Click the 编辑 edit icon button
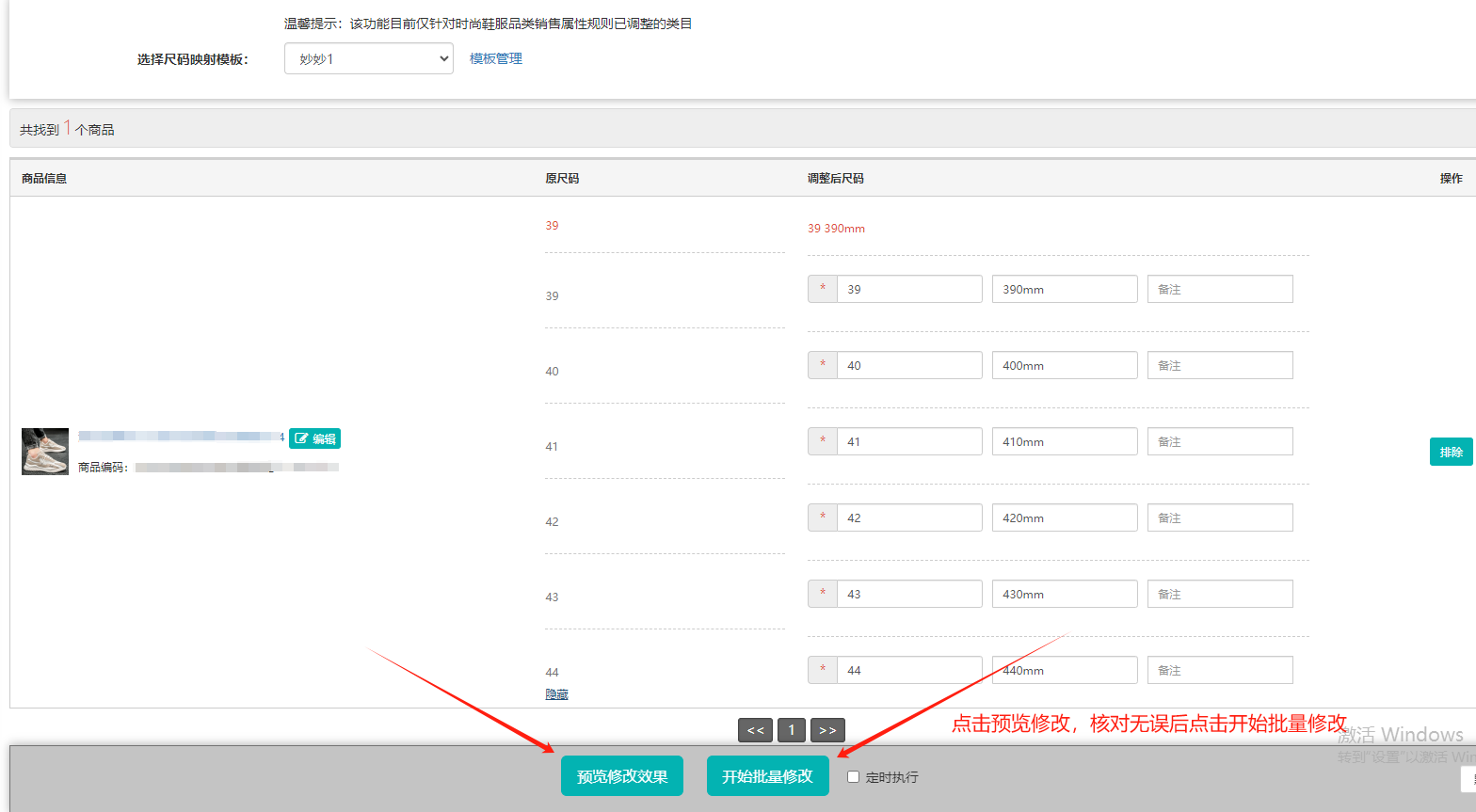The image size is (1476, 812). pyautogui.click(x=314, y=438)
